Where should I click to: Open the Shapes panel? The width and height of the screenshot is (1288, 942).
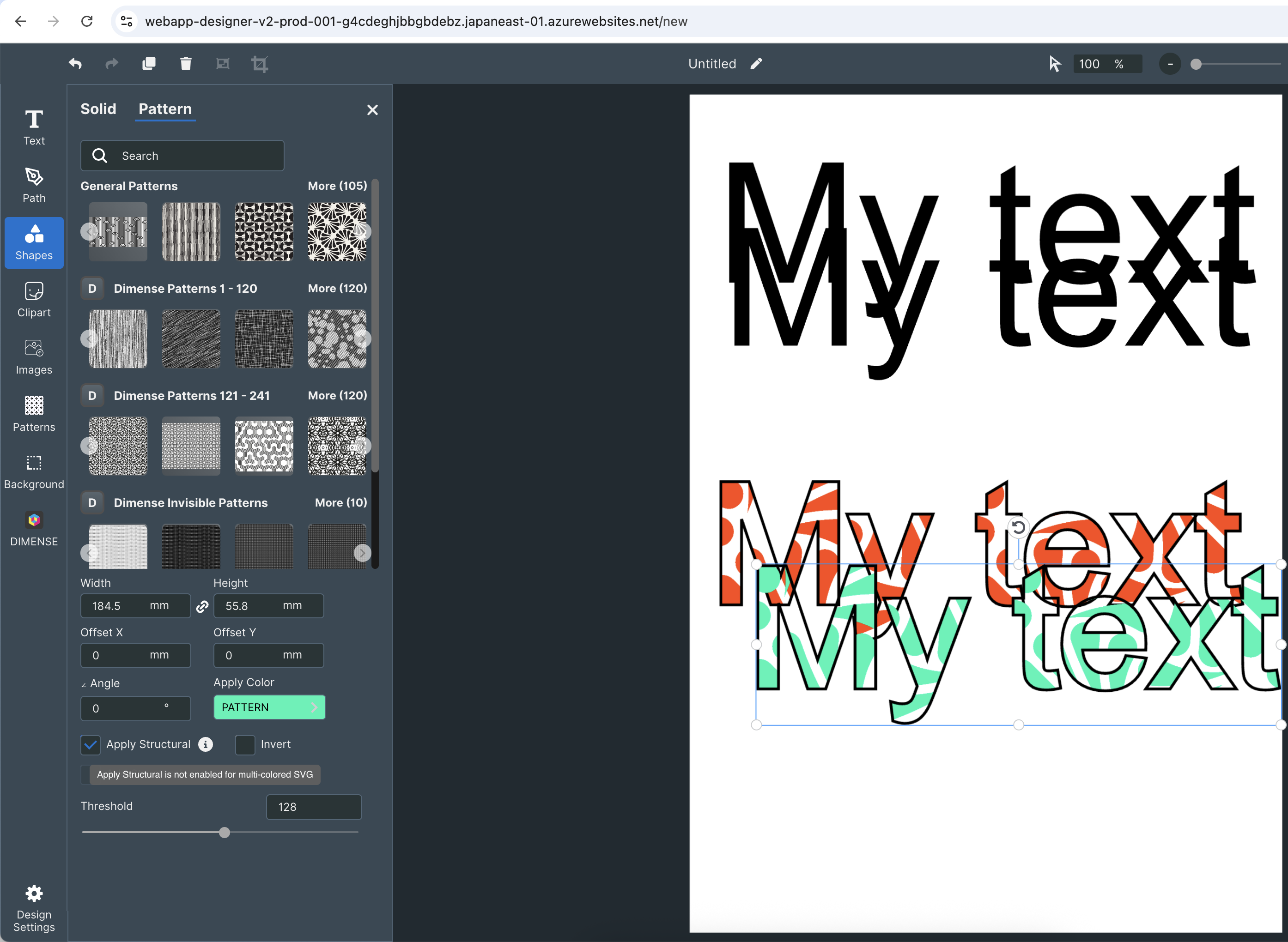click(34, 242)
